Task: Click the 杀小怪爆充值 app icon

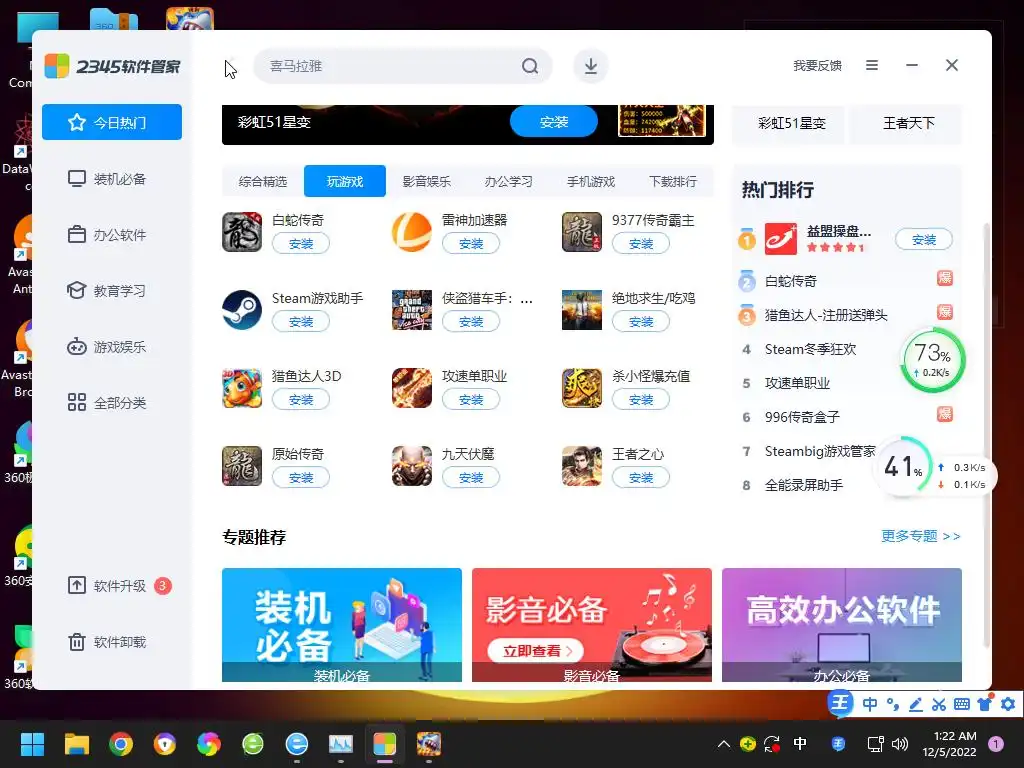Action: coord(581,388)
